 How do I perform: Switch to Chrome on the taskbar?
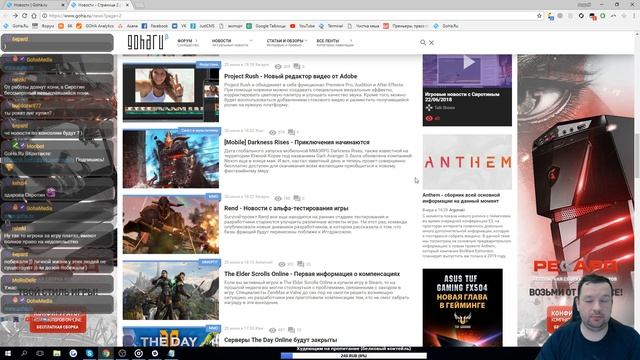(106, 353)
